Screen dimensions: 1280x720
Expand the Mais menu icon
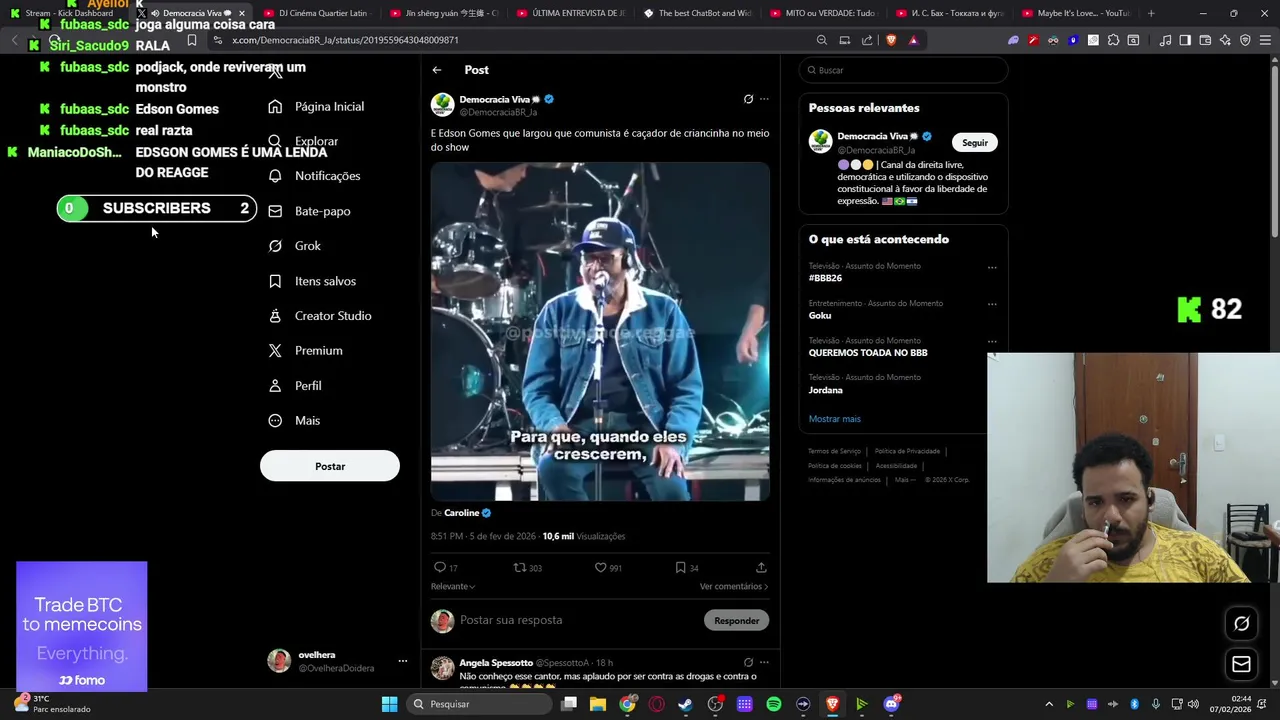pyautogui.click(x=275, y=421)
